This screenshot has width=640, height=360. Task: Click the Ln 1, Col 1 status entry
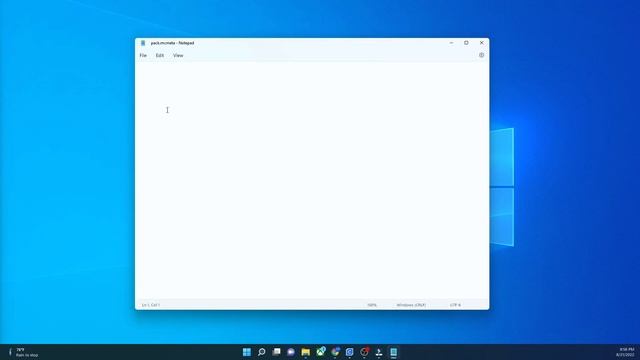coord(151,305)
